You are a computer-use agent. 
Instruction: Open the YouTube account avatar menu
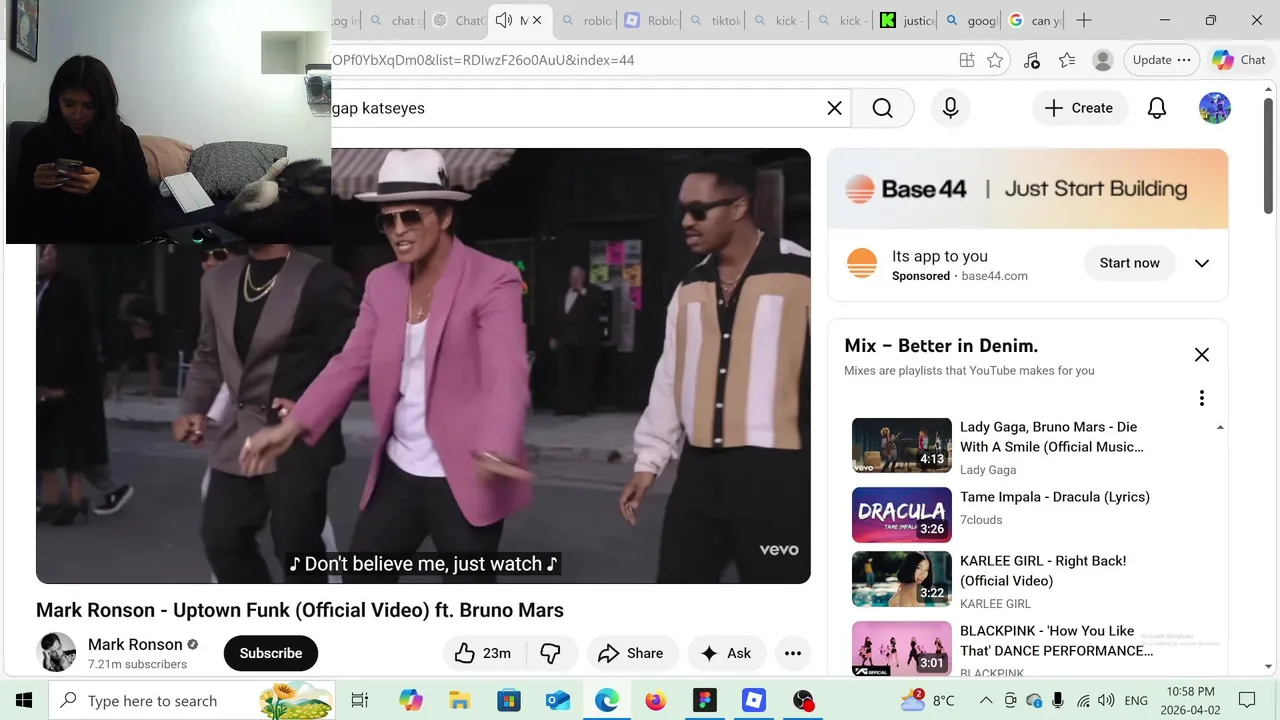click(x=1215, y=108)
